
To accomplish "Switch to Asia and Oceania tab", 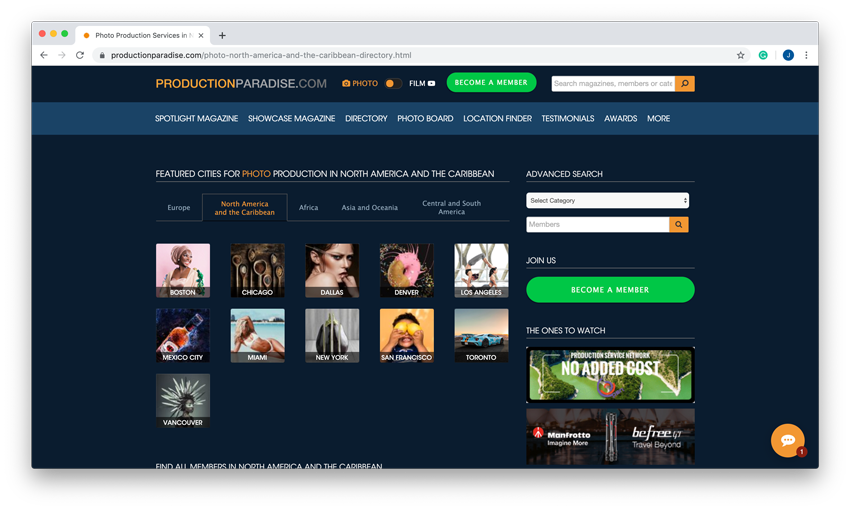I will point(369,208).
